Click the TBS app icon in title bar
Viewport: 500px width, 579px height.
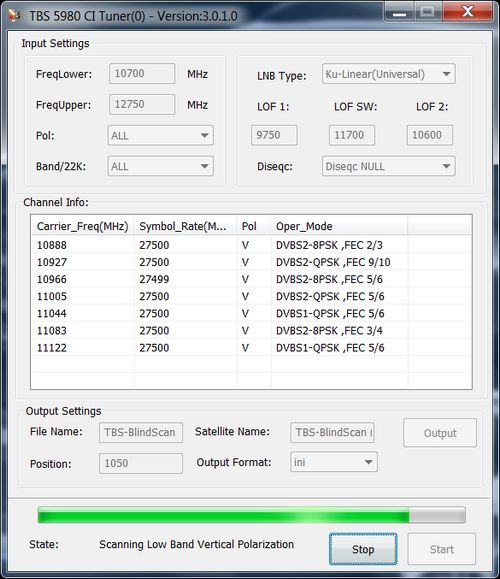[14, 15]
